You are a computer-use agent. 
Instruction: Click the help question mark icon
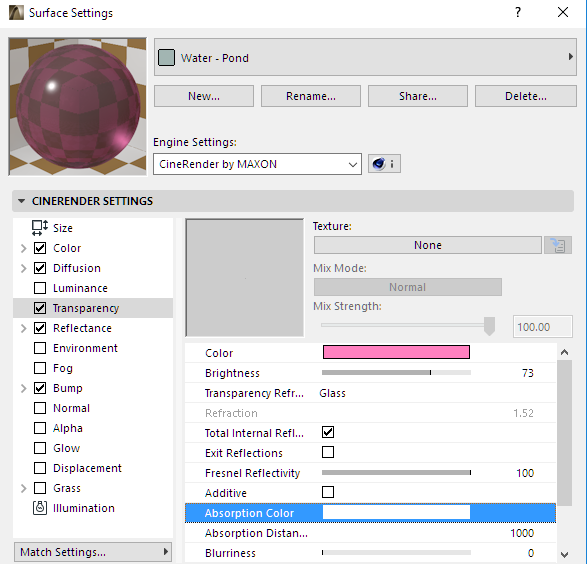[x=518, y=12]
